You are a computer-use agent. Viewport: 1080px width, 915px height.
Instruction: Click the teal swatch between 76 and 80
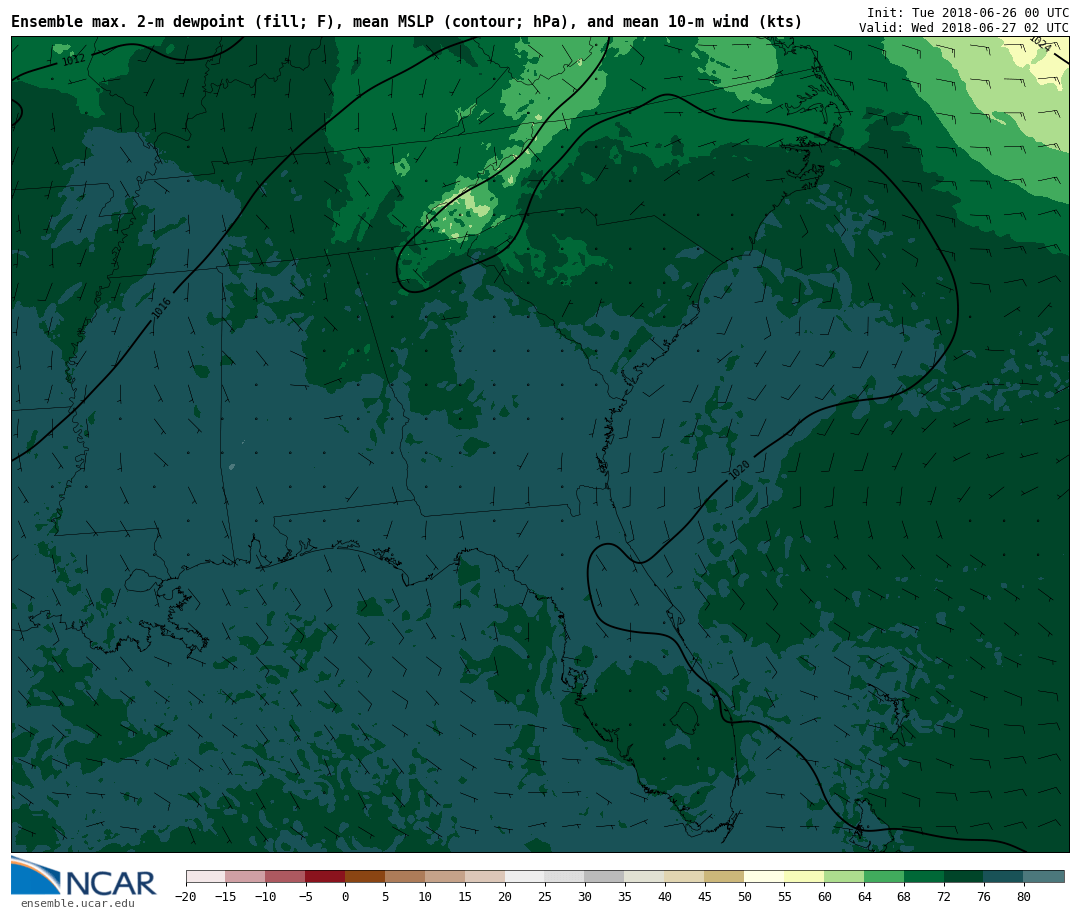[x=1004, y=876]
